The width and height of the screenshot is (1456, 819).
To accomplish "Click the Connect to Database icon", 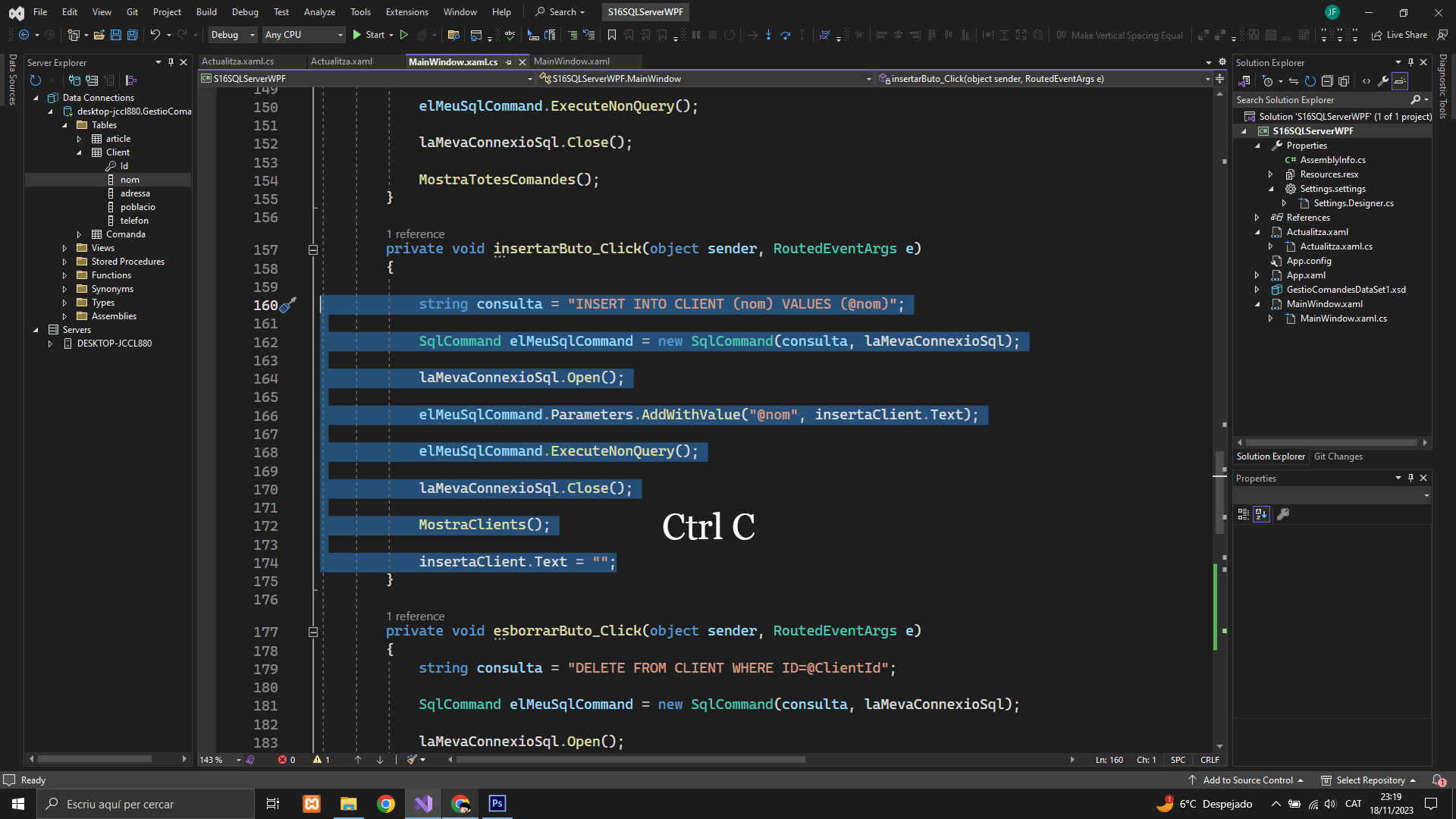I will (x=74, y=80).
